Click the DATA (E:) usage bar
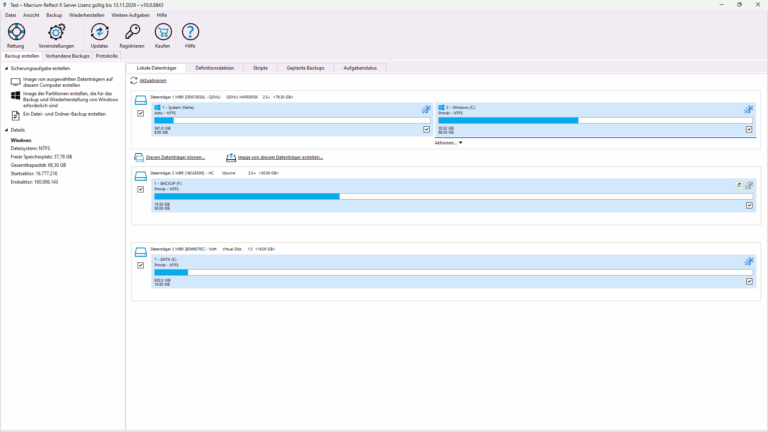The image size is (768, 432). click(x=454, y=272)
